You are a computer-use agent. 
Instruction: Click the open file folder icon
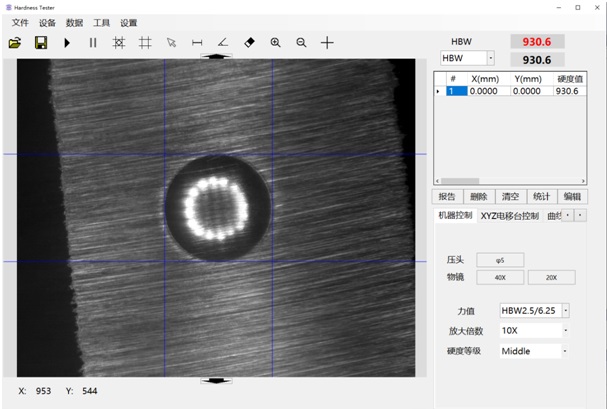(x=15, y=43)
